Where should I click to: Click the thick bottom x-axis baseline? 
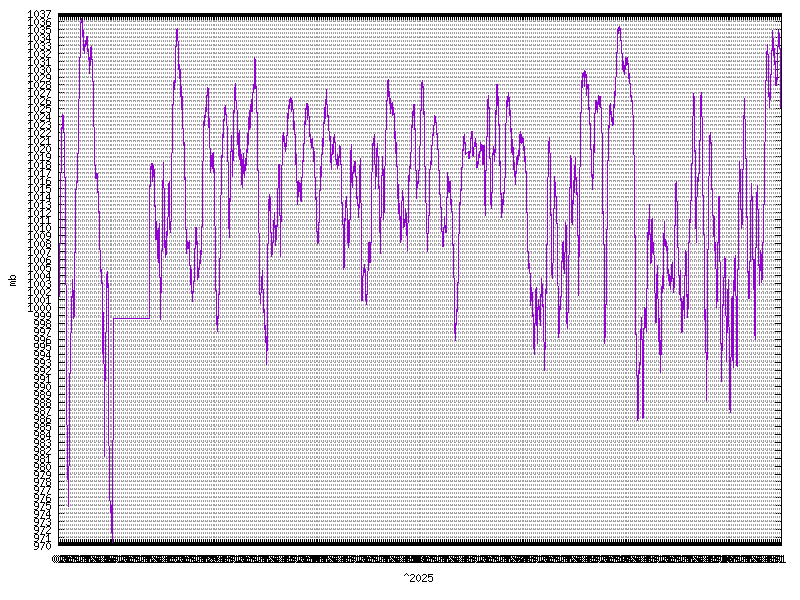point(420,545)
